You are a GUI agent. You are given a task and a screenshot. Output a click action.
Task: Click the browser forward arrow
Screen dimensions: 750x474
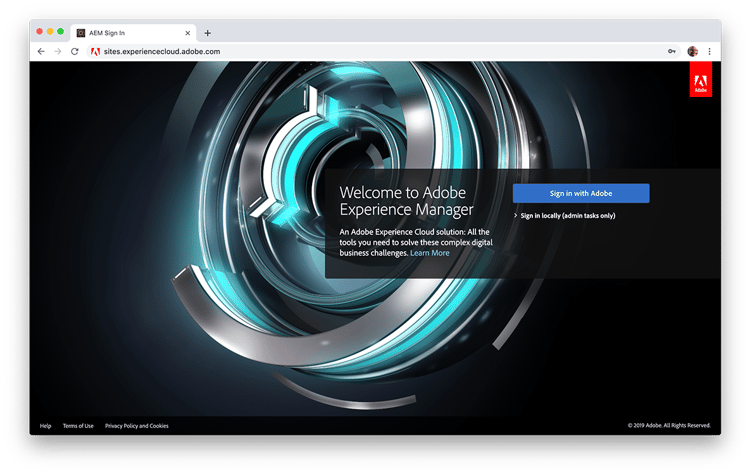coord(58,51)
